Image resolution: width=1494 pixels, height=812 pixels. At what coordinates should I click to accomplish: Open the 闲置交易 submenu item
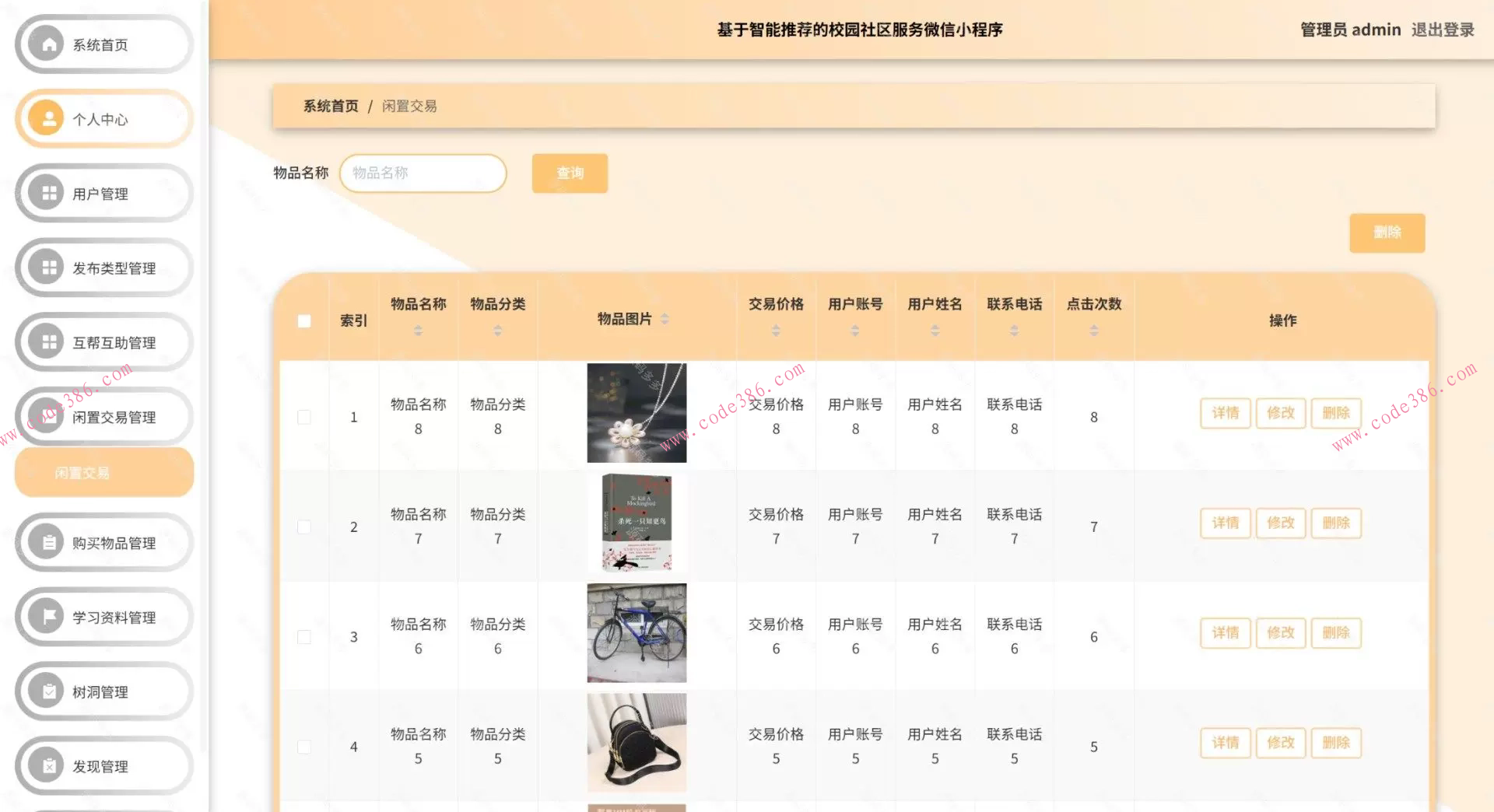point(103,471)
